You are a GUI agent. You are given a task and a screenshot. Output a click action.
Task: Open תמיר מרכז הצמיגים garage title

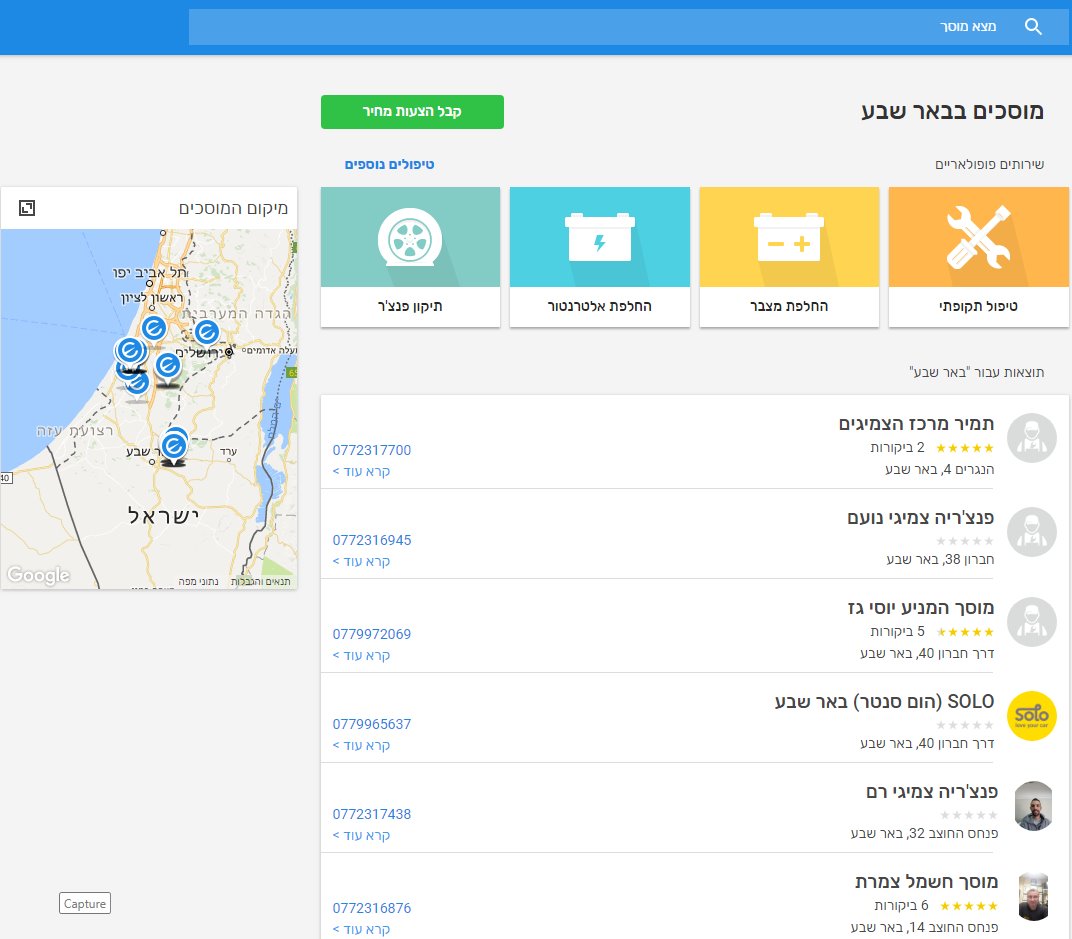pos(916,424)
